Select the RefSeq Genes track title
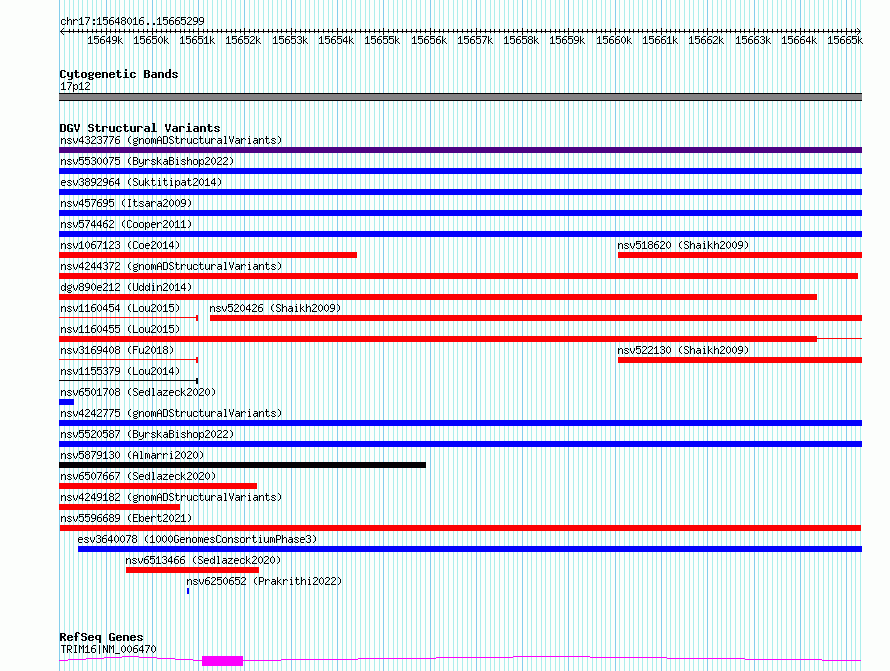This screenshot has width=890, height=671. [x=101, y=637]
